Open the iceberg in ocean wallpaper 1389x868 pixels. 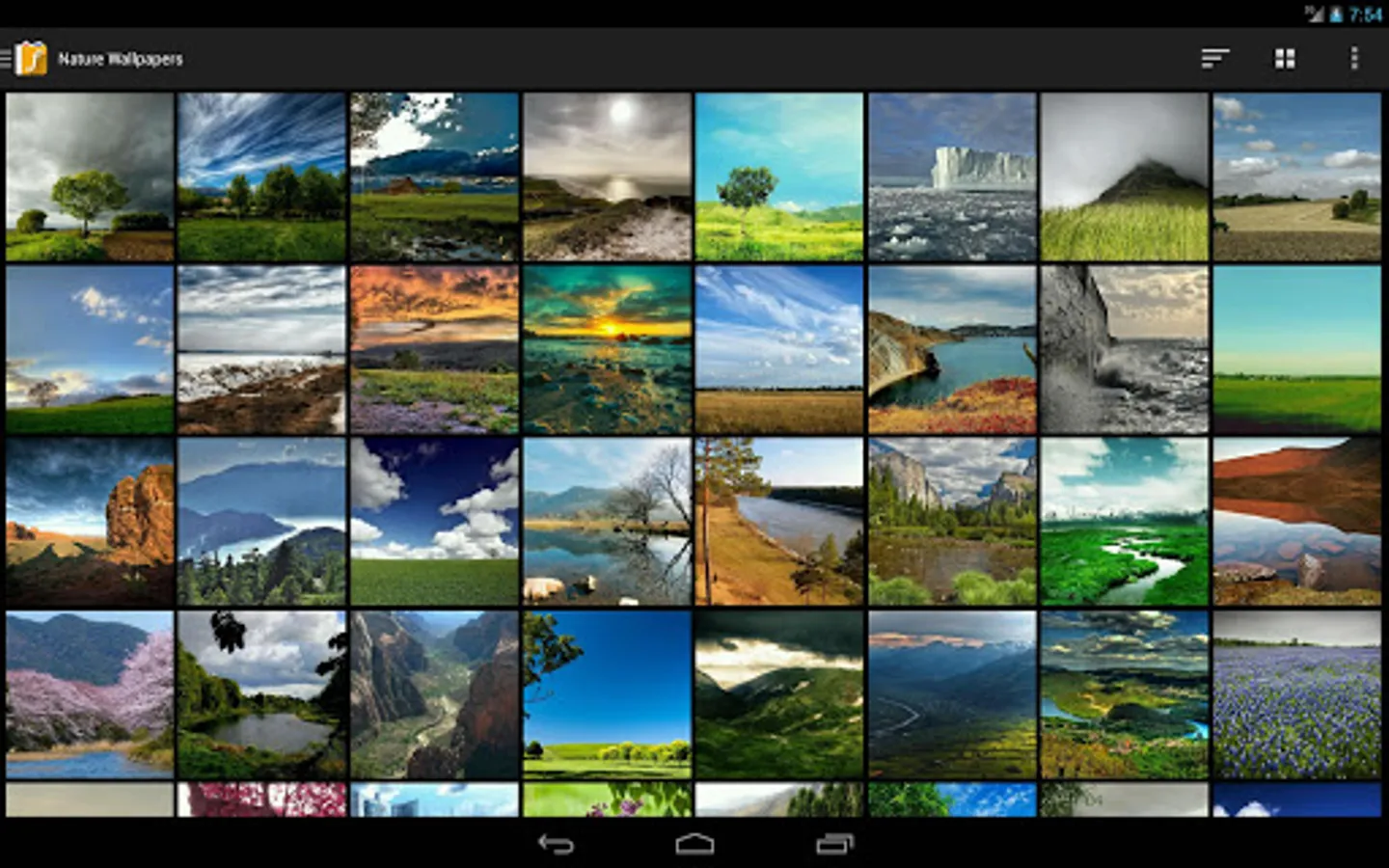click(x=952, y=176)
